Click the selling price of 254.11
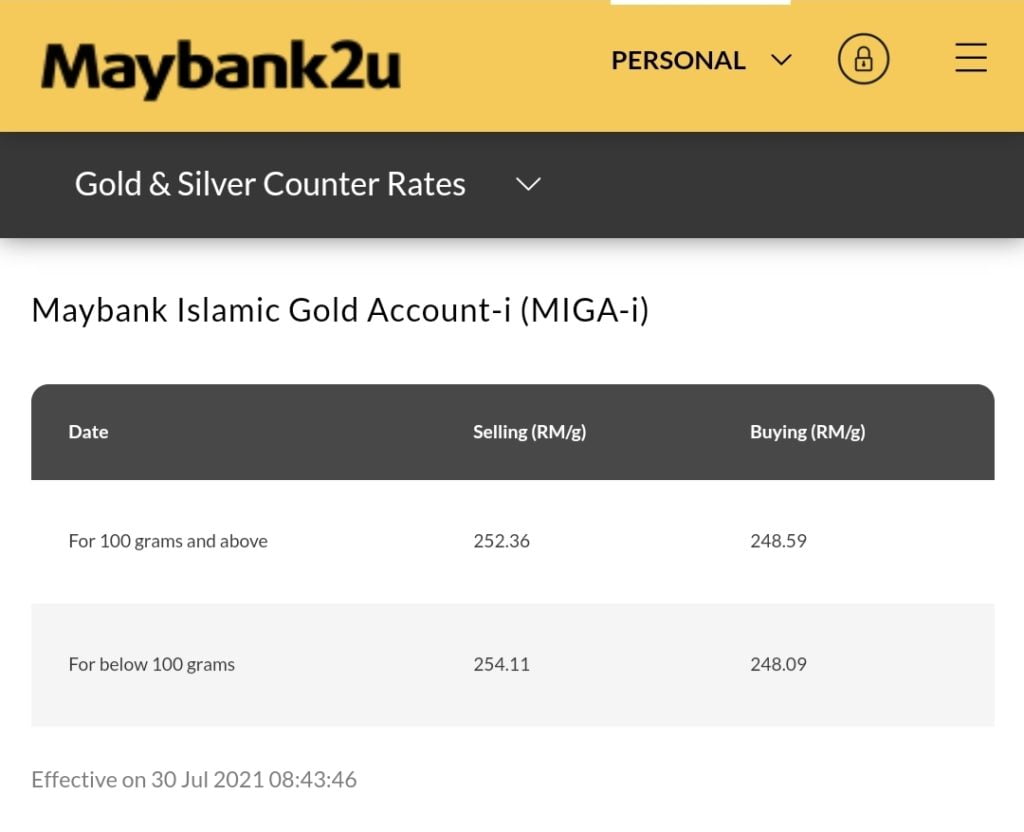The width and height of the screenshot is (1024, 832). 502,664
